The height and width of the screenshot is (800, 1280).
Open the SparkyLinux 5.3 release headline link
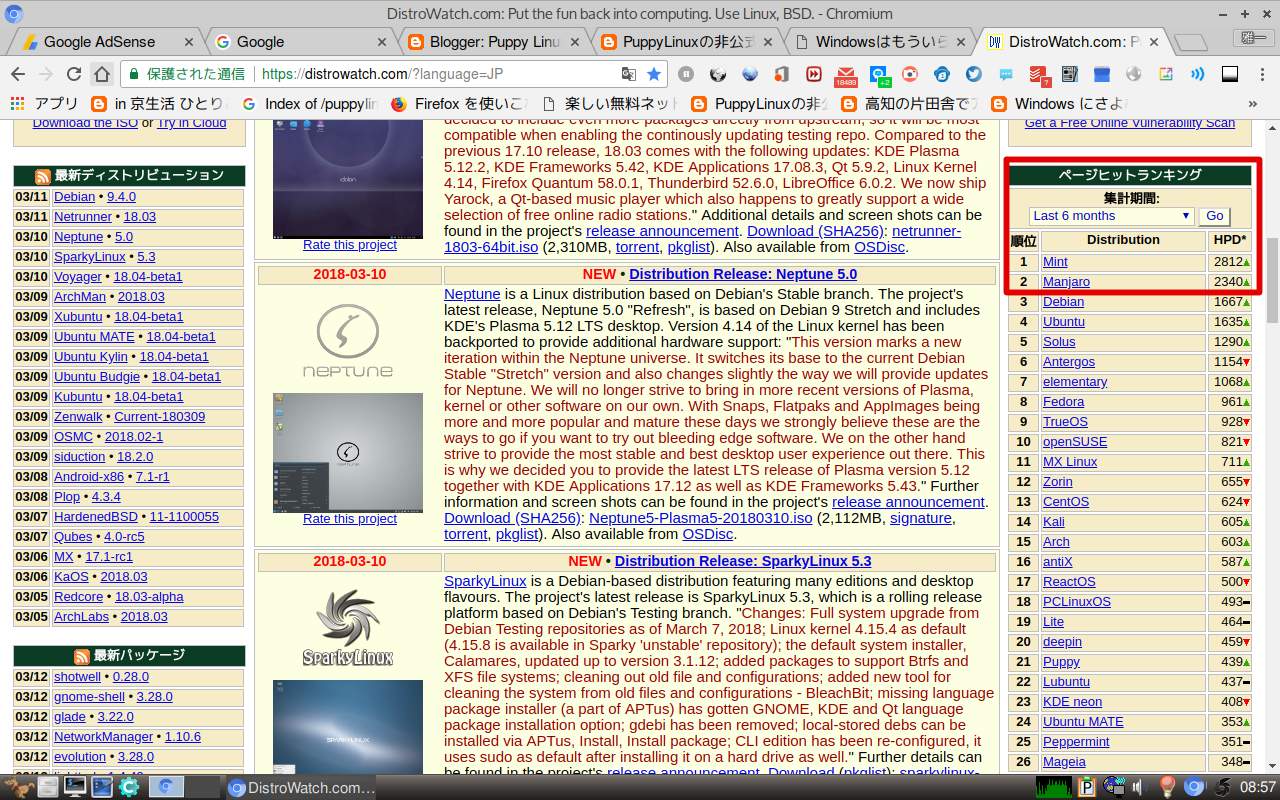pos(743,561)
